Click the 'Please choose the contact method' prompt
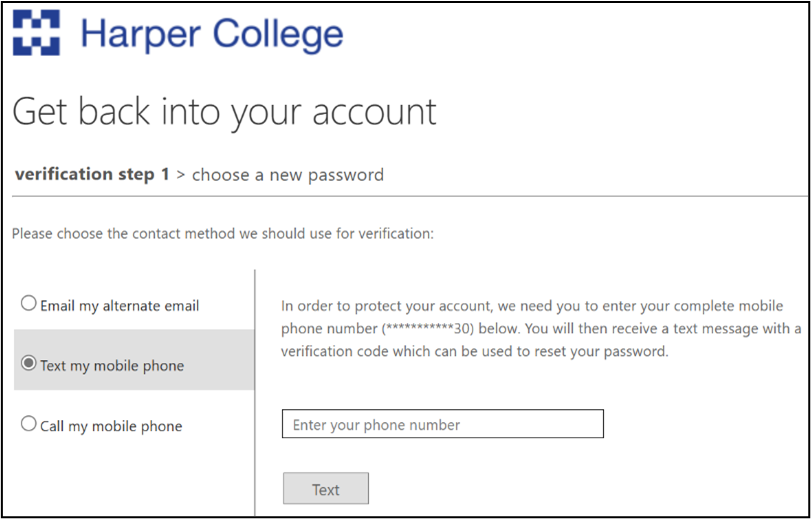811x519 pixels. click(x=223, y=234)
